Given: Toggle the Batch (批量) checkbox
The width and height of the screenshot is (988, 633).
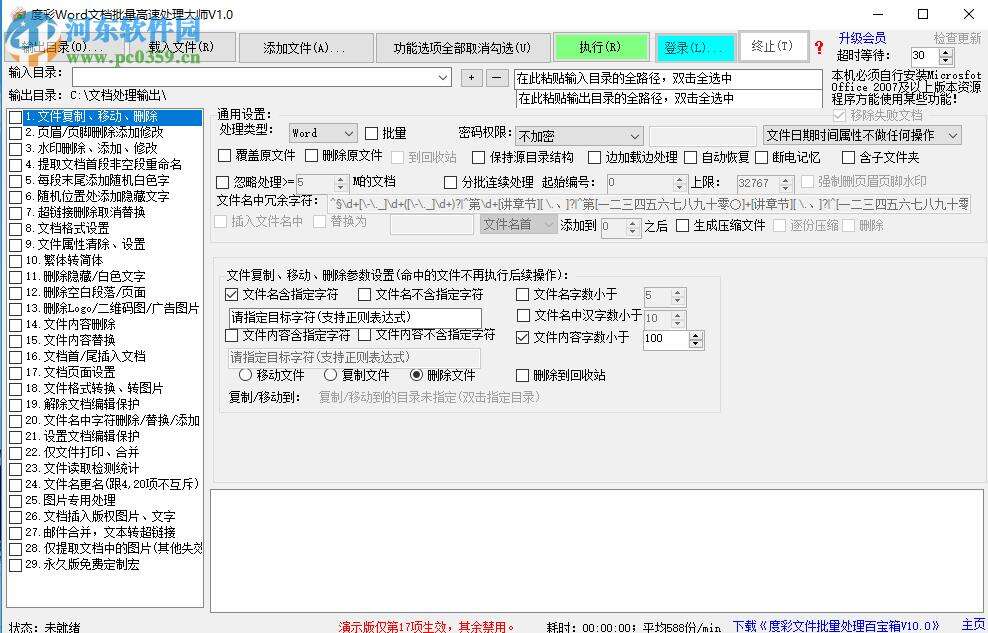Looking at the screenshot, I should pos(372,133).
